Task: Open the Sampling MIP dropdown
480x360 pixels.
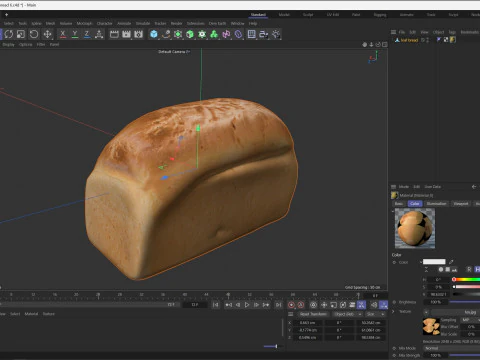Action: click(470, 320)
